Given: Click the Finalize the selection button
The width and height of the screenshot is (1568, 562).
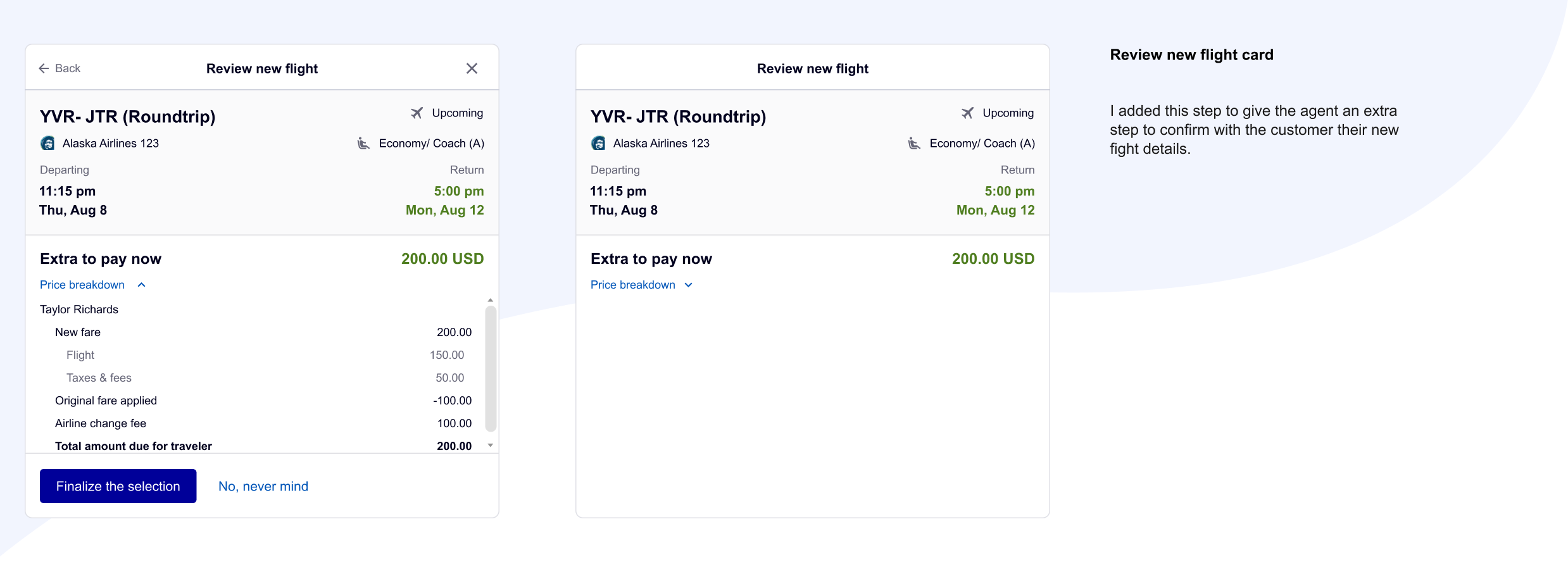Looking at the screenshot, I should click(118, 486).
